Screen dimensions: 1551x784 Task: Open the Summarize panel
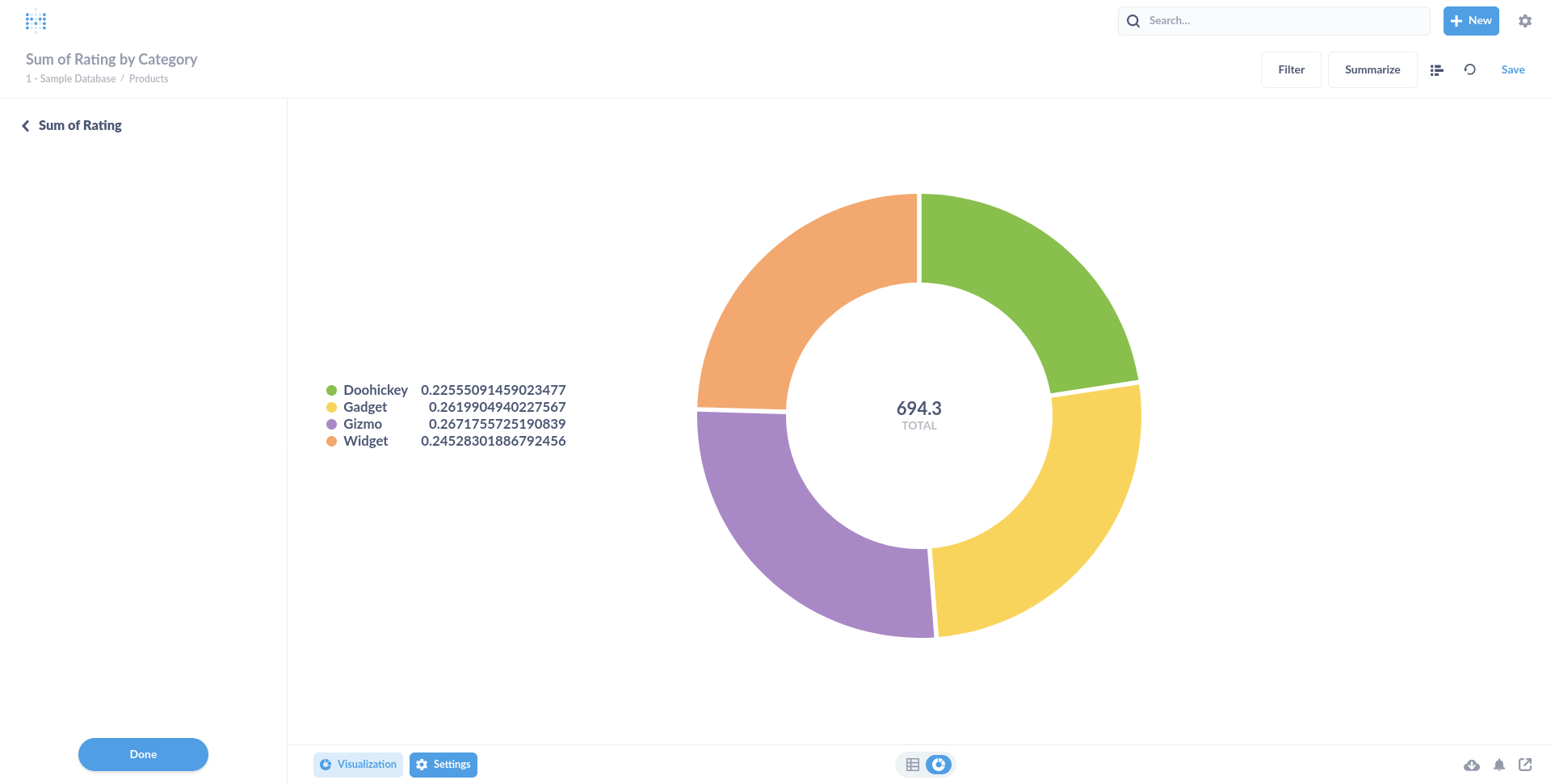(1372, 69)
